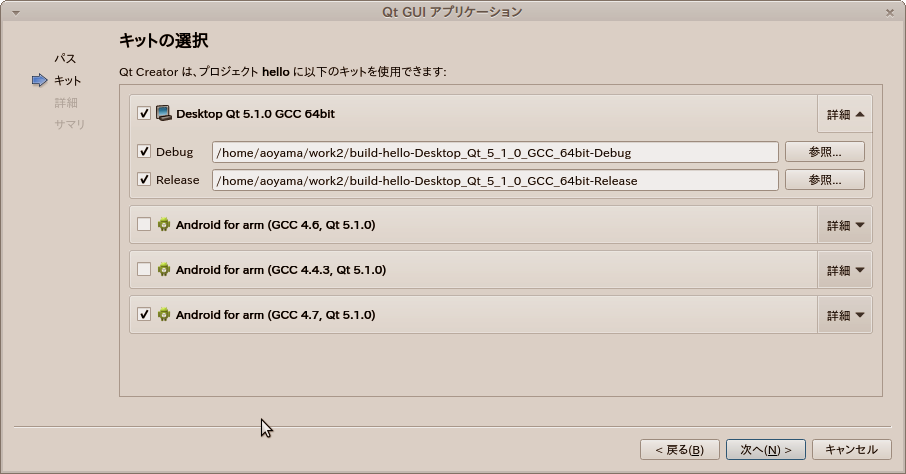Image resolution: width=906 pixels, height=474 pixels.
Task: Proceed with 次へ(N) button
Action: point(766,450)
